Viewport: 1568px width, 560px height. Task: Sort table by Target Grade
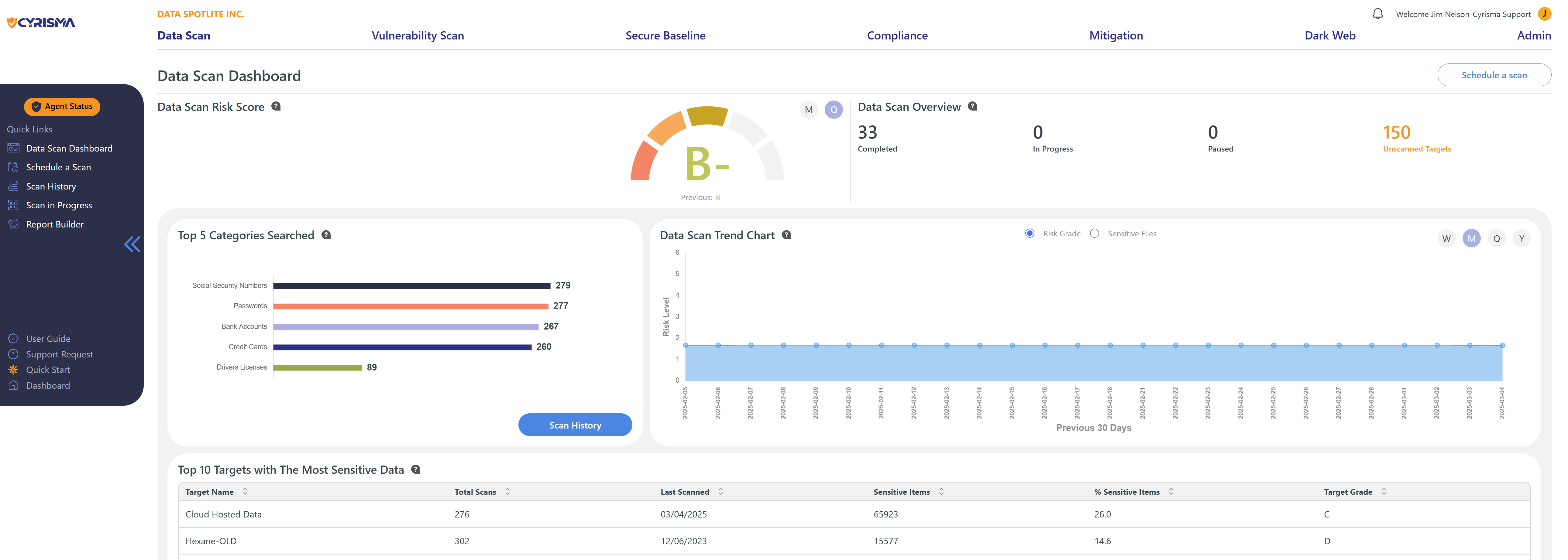(1384, 491)
